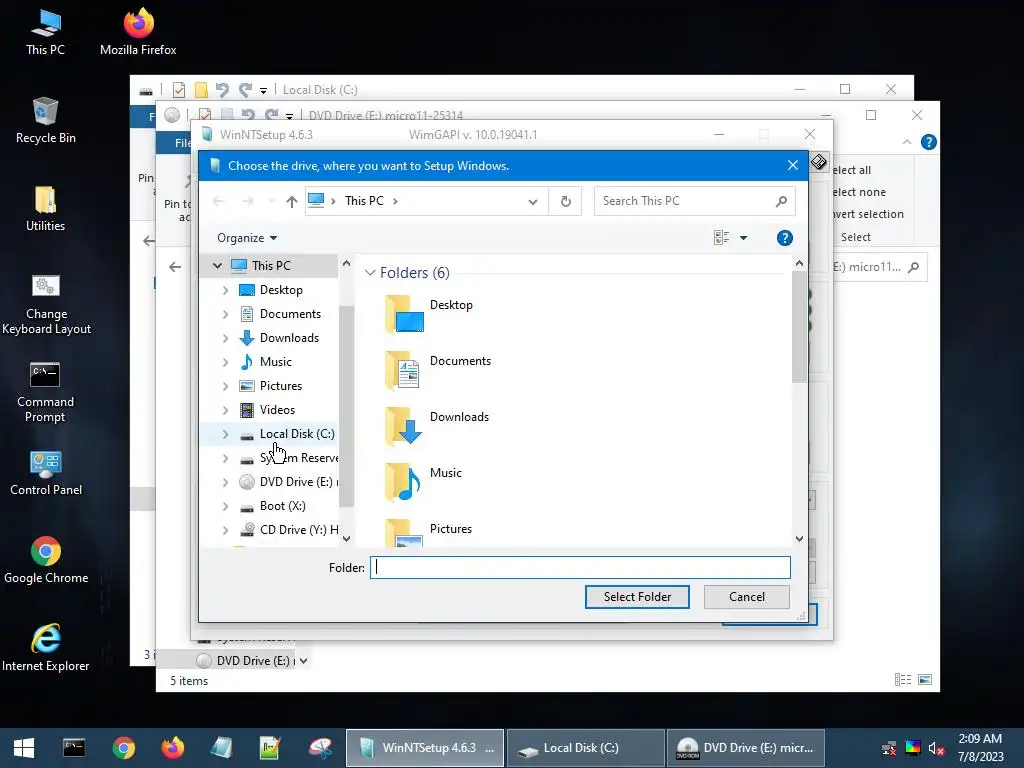Go up one level in folder dialog

coord(291,201)
